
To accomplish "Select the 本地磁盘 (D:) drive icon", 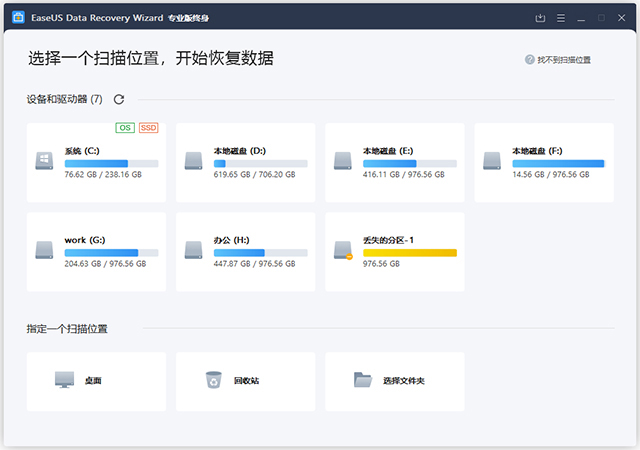I will 194,161.
